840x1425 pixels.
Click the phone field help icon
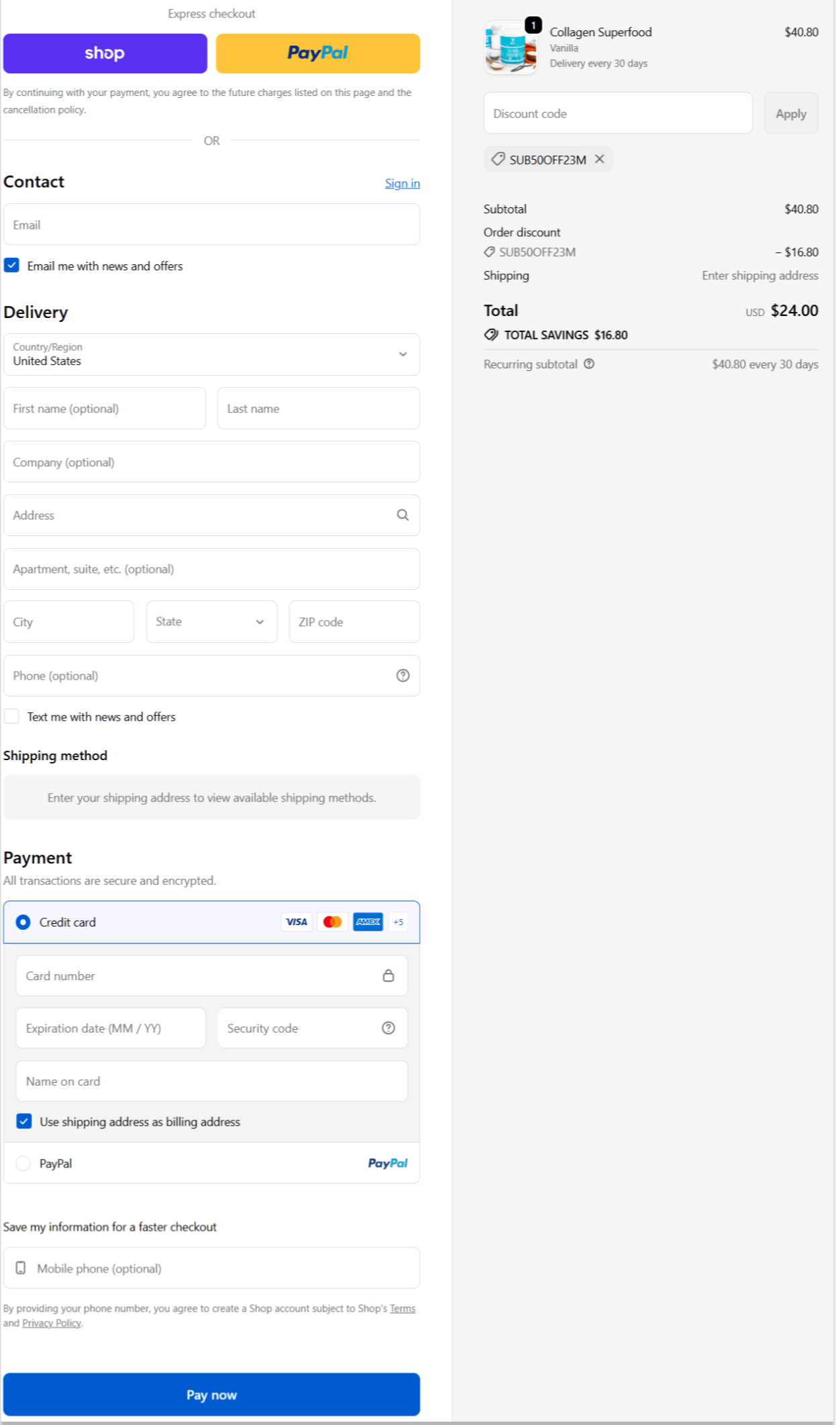(403, 676)
